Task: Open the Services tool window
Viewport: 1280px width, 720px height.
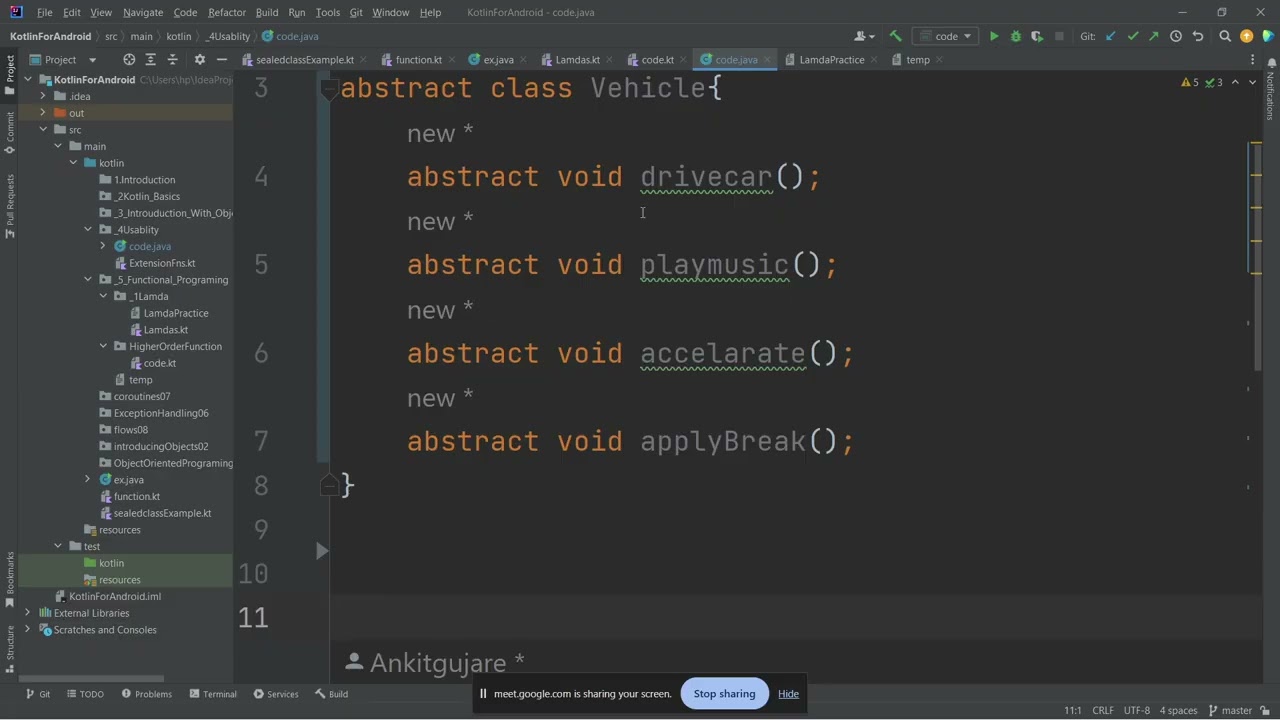Action: click(276, 694)
